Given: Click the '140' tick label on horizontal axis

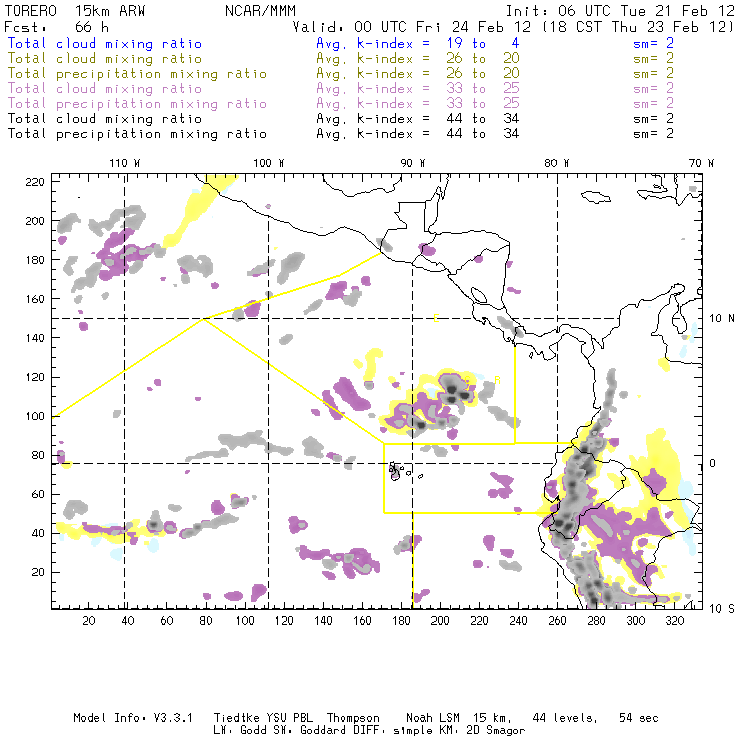Looking at the screenshot, I should click(x=323, y=621).
